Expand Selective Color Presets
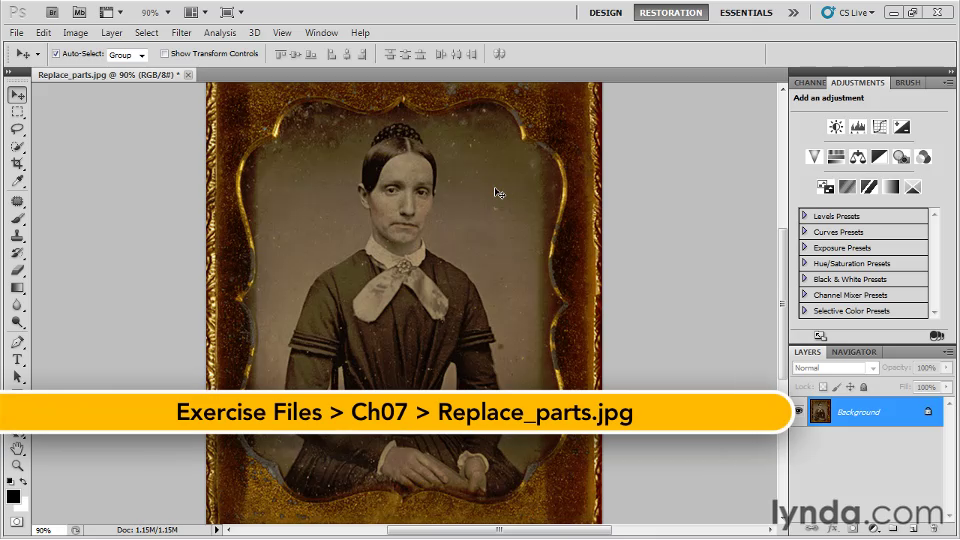Viewport: 960px width, 540px height. pyautogui.click(x=804, y=310)
